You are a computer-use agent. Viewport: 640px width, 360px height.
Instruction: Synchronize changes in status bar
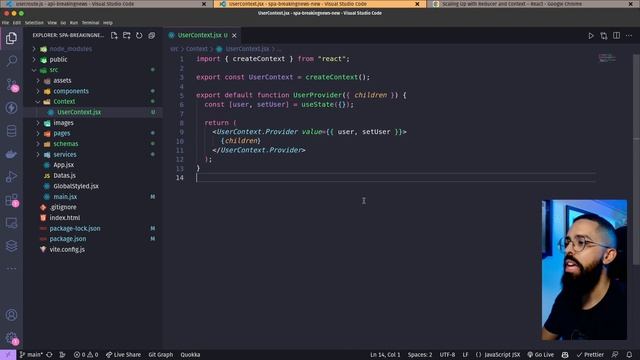click(49, 355)
